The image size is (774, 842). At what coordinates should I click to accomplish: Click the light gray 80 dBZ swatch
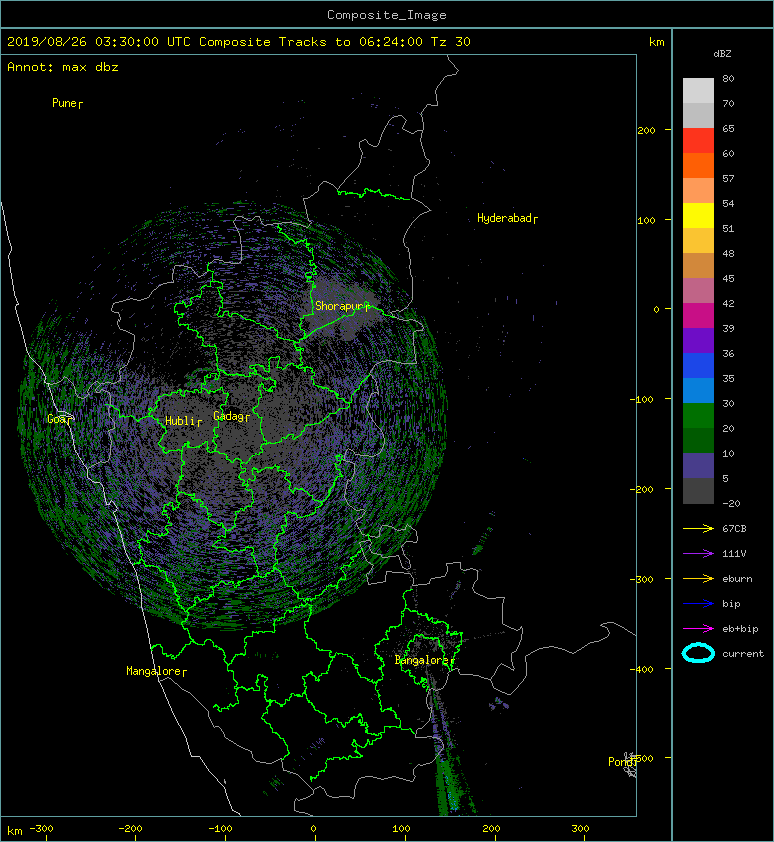[x=698, y=91]
